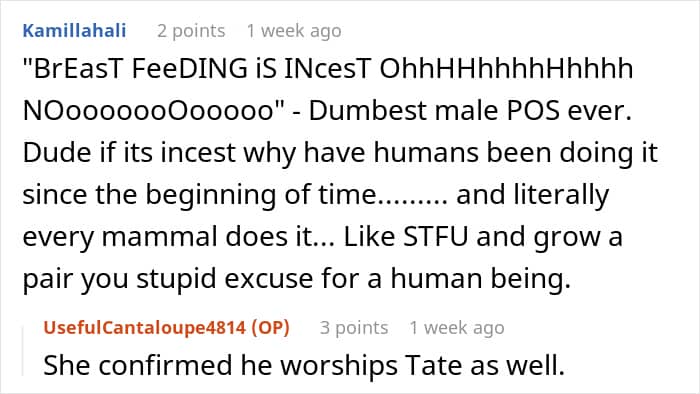Viewport: 700px width, 394px height.
Task: Click the '2 points' score label
Action: (191, 31)
